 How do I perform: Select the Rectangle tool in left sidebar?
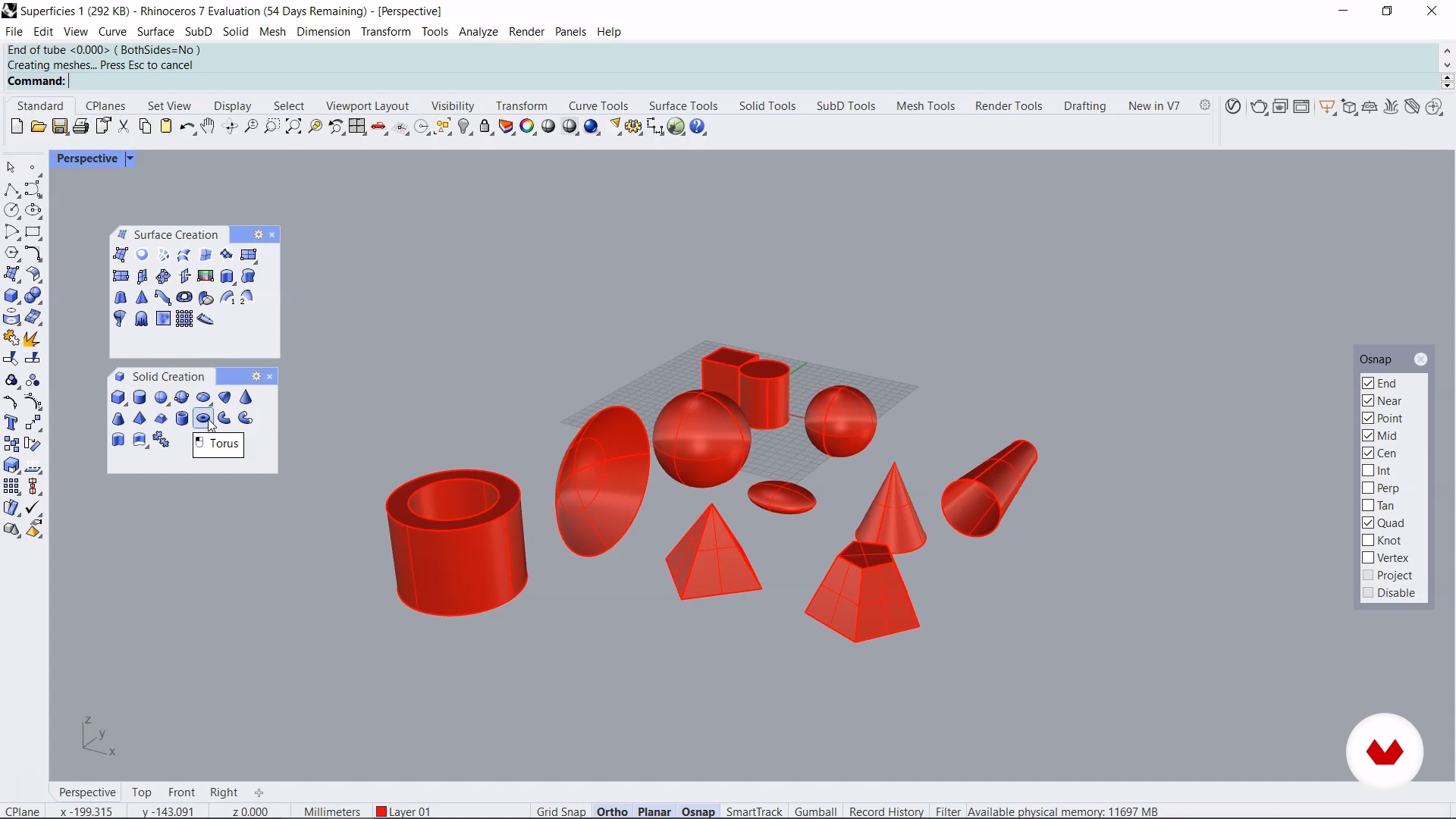pyautogui.click(x=33, y=232)
